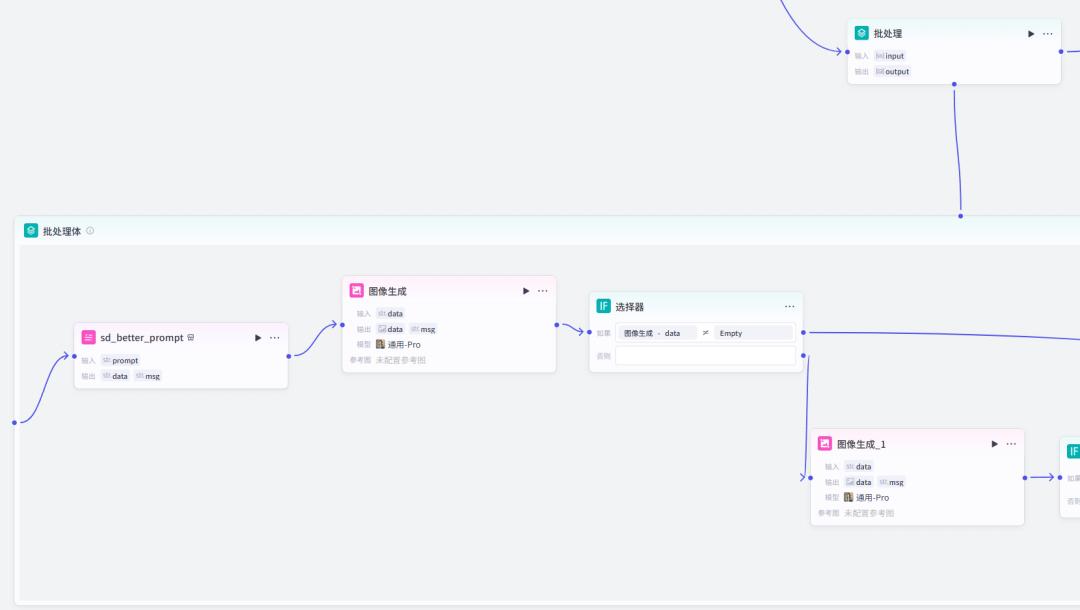Open the 选择器 node more options menu
Image resolution: width=1080 pixels, height=610 pixels.
[x=790, y=306]
